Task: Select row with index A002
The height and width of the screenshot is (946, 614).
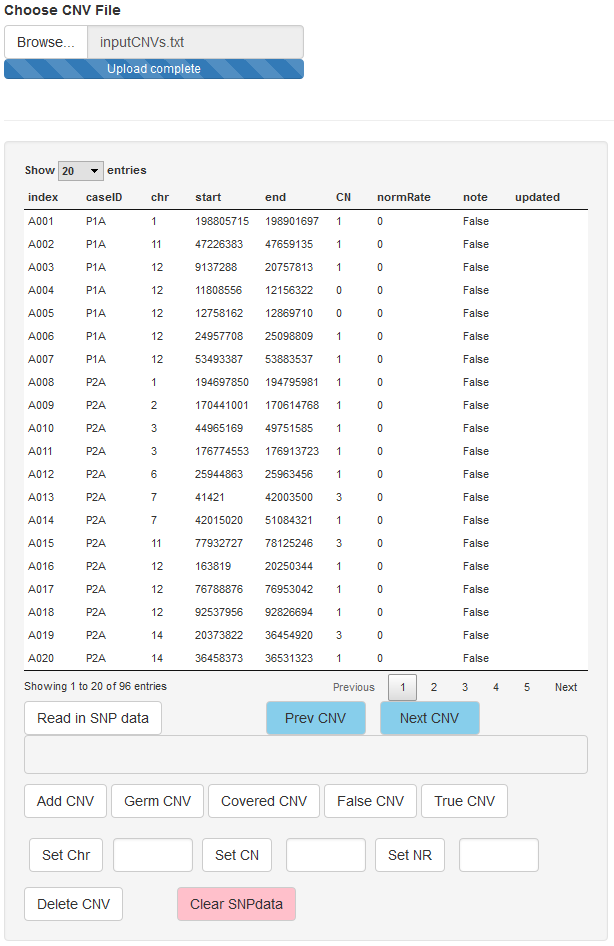Action: pos(306,244)
